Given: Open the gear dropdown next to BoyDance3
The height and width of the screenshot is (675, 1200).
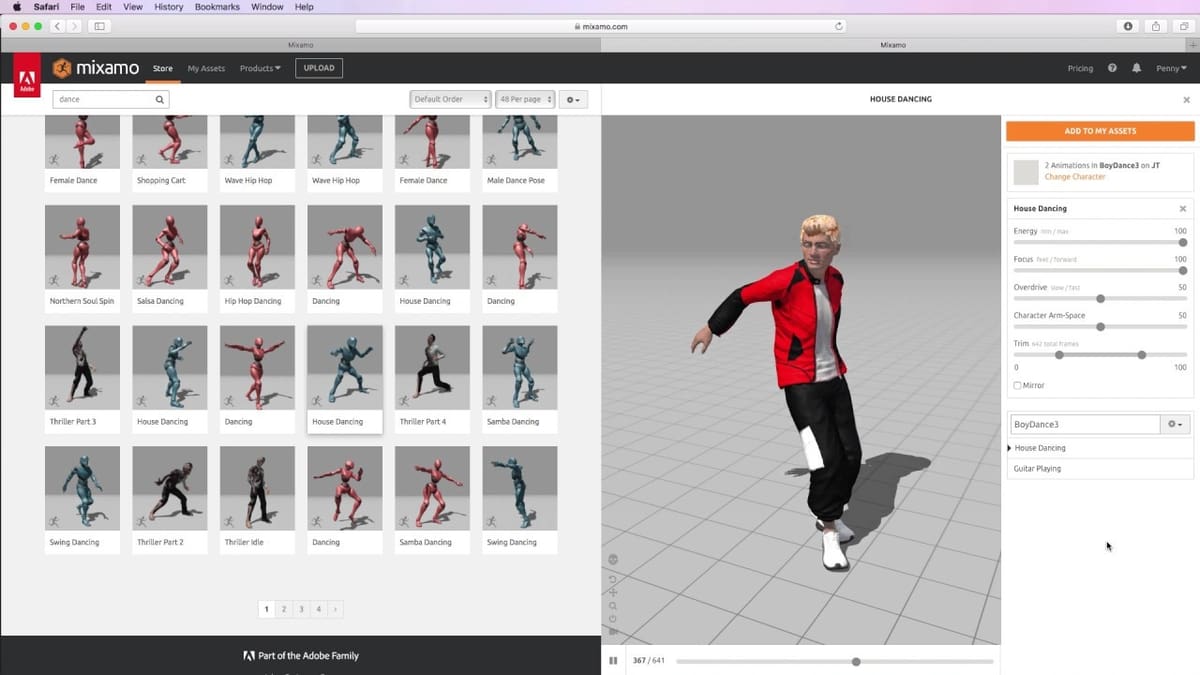Looking at the screenshot, I should pyautogui.click(x=1175, y=424).
